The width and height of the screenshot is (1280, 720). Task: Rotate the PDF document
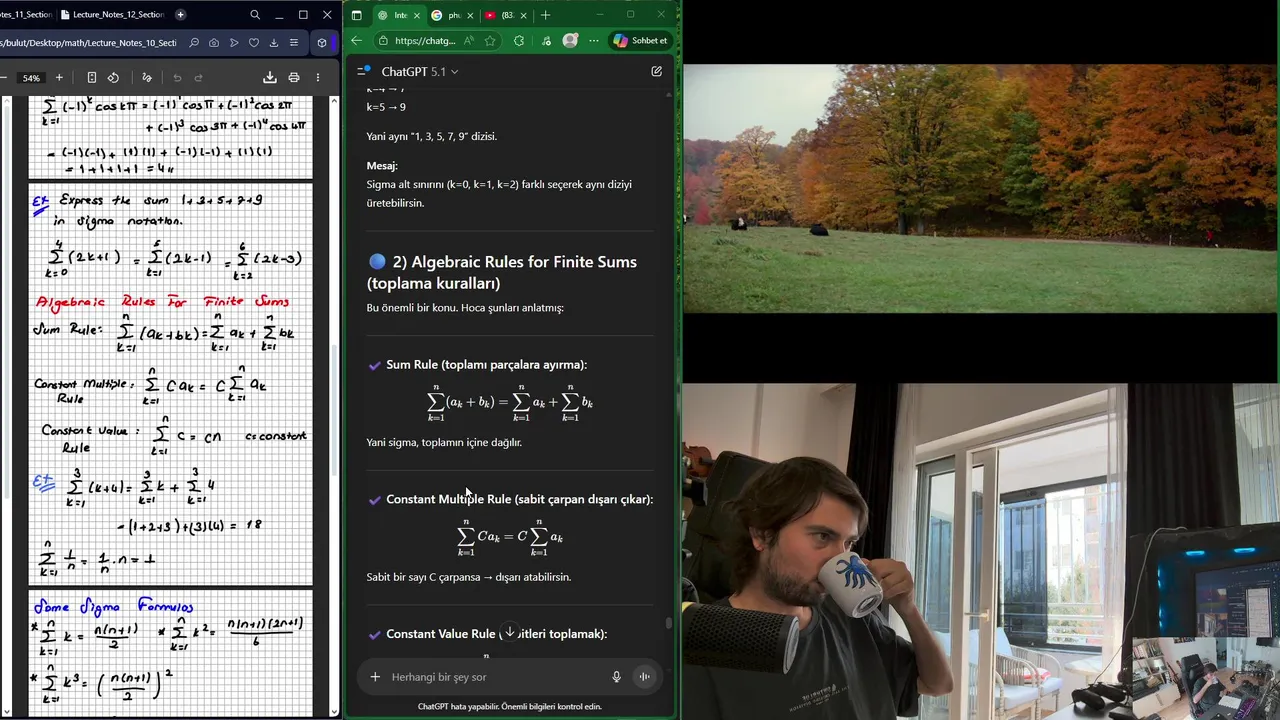(113, 77)
